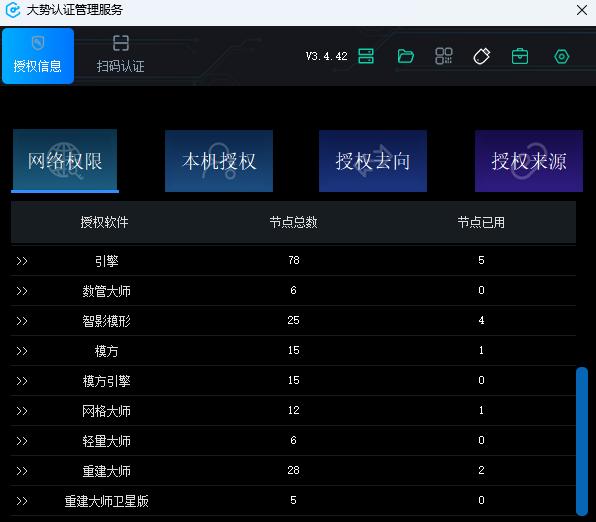
Task: Select the 模方引擎 software name
Action: coord(106,381)
